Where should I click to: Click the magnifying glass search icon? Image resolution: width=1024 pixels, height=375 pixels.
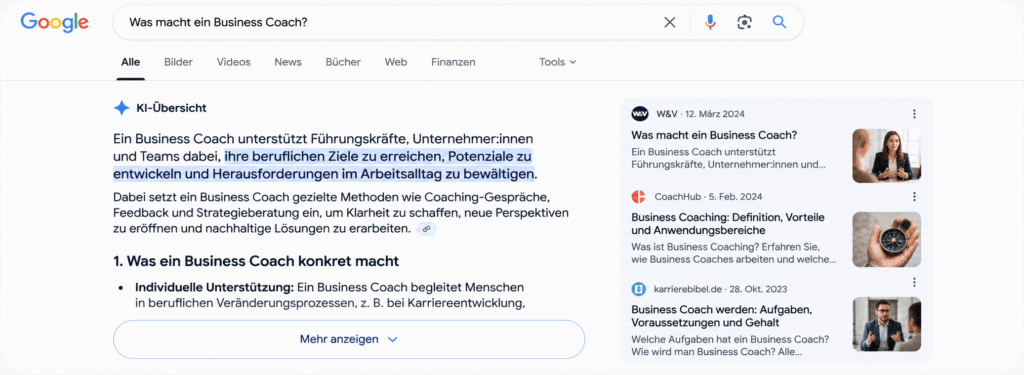coord(779,22)
